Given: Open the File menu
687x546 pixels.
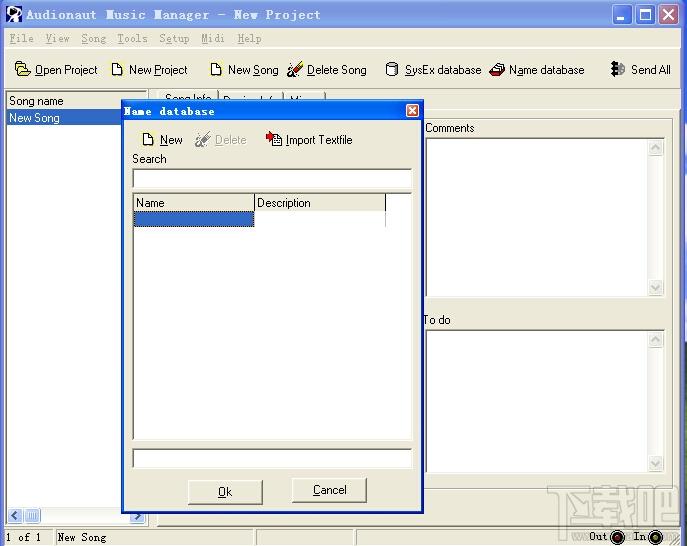Looking at the screenshot, I should (x=21, y=39).
